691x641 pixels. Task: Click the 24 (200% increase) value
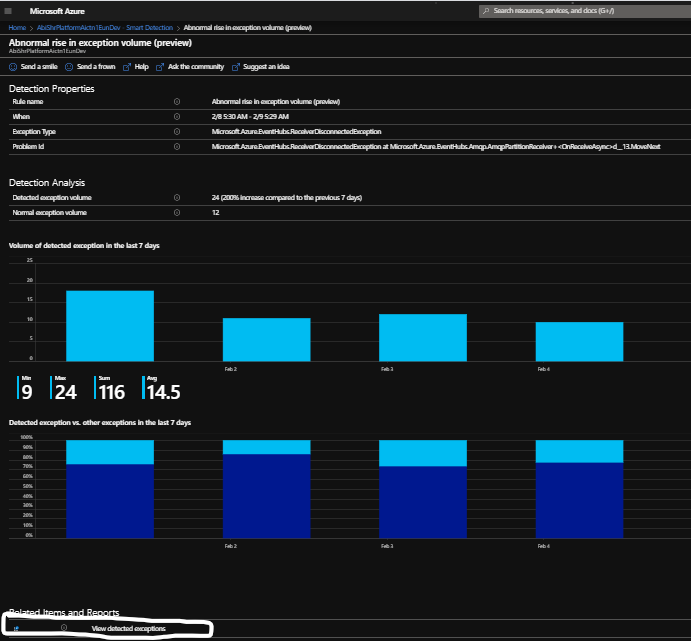click(287, 198)
